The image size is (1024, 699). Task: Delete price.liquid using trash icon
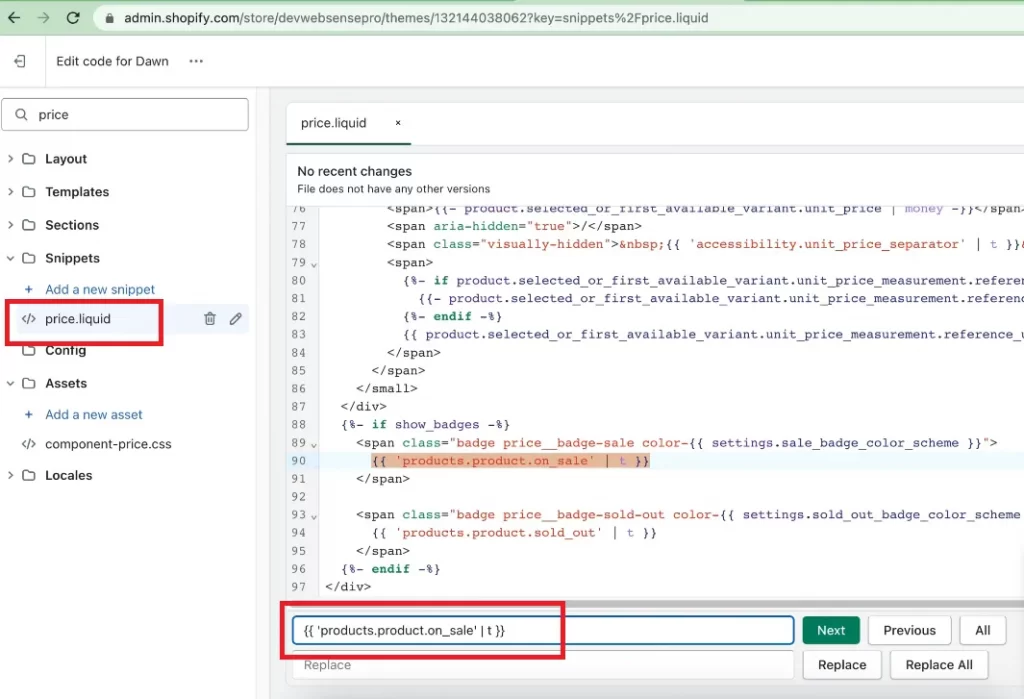[210, 319]
